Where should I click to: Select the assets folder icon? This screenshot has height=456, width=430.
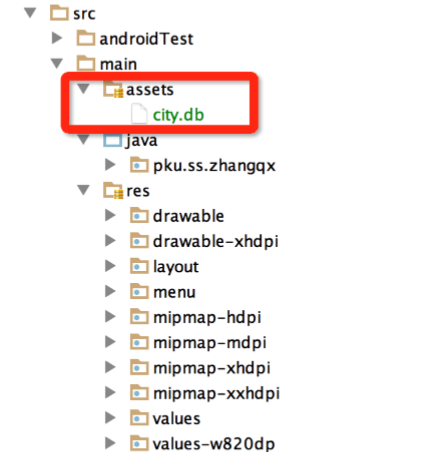click(x=113, y=89)
